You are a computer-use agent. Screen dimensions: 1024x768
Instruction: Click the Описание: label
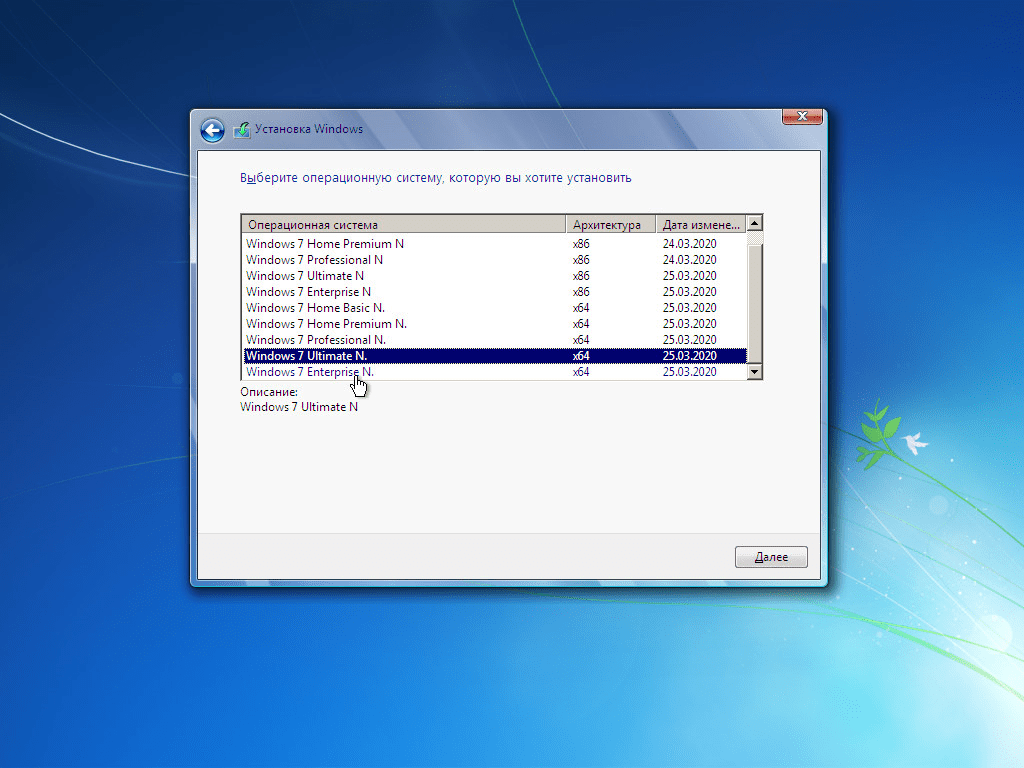(269, 392)
